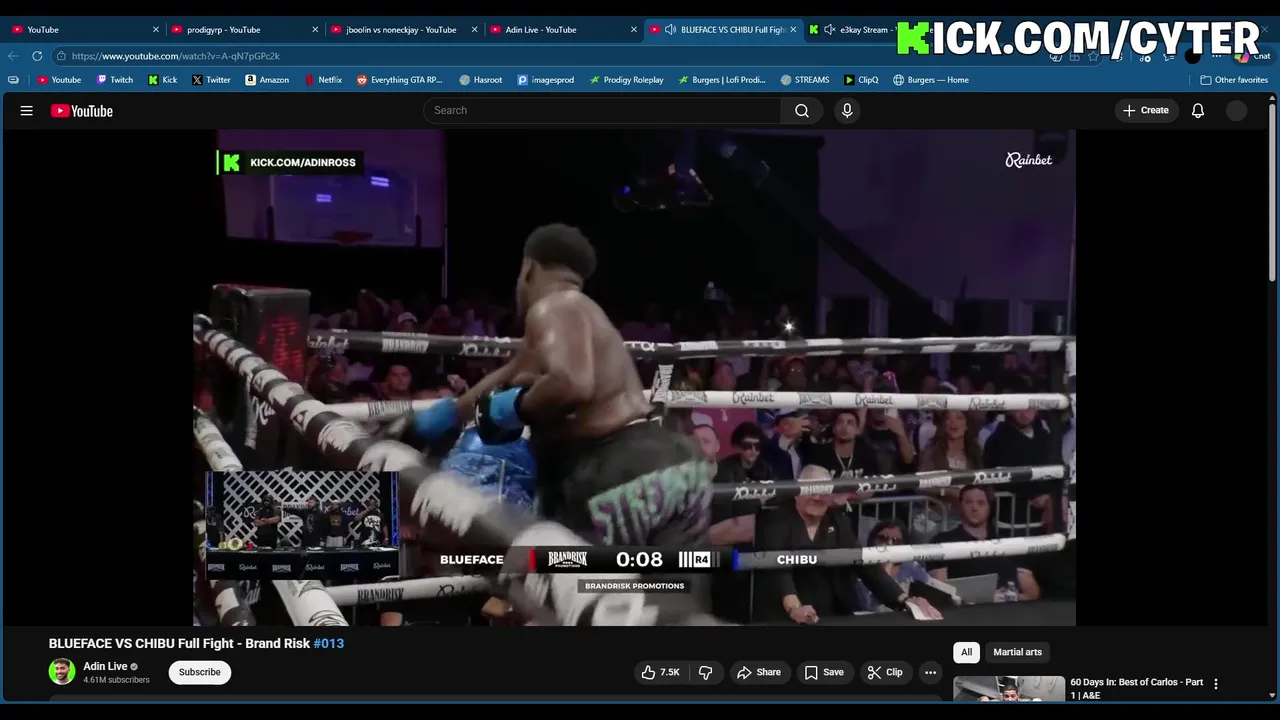Click the video player to pause
Screen dimensions: 1280x720
tap(634, 377)
